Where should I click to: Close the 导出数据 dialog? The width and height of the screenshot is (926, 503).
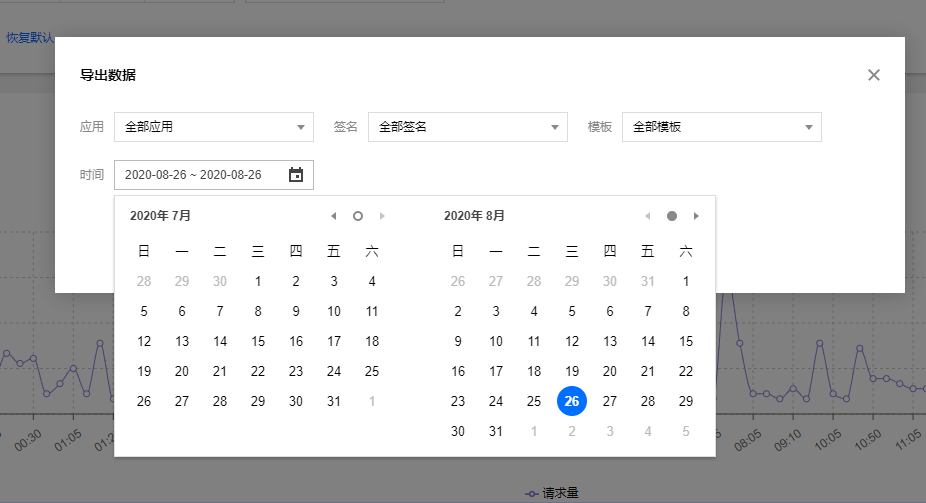(x=873, y=75)
